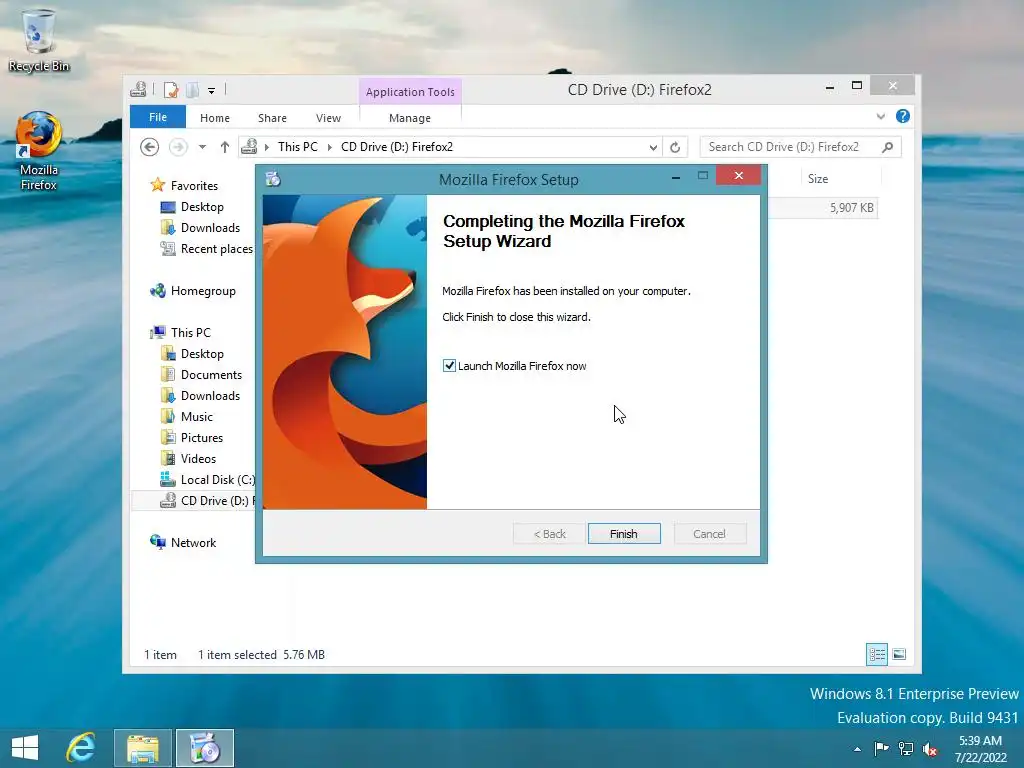Go up one folder level
The width and height of the screenshot is (1024, 768).
point(225,147)
